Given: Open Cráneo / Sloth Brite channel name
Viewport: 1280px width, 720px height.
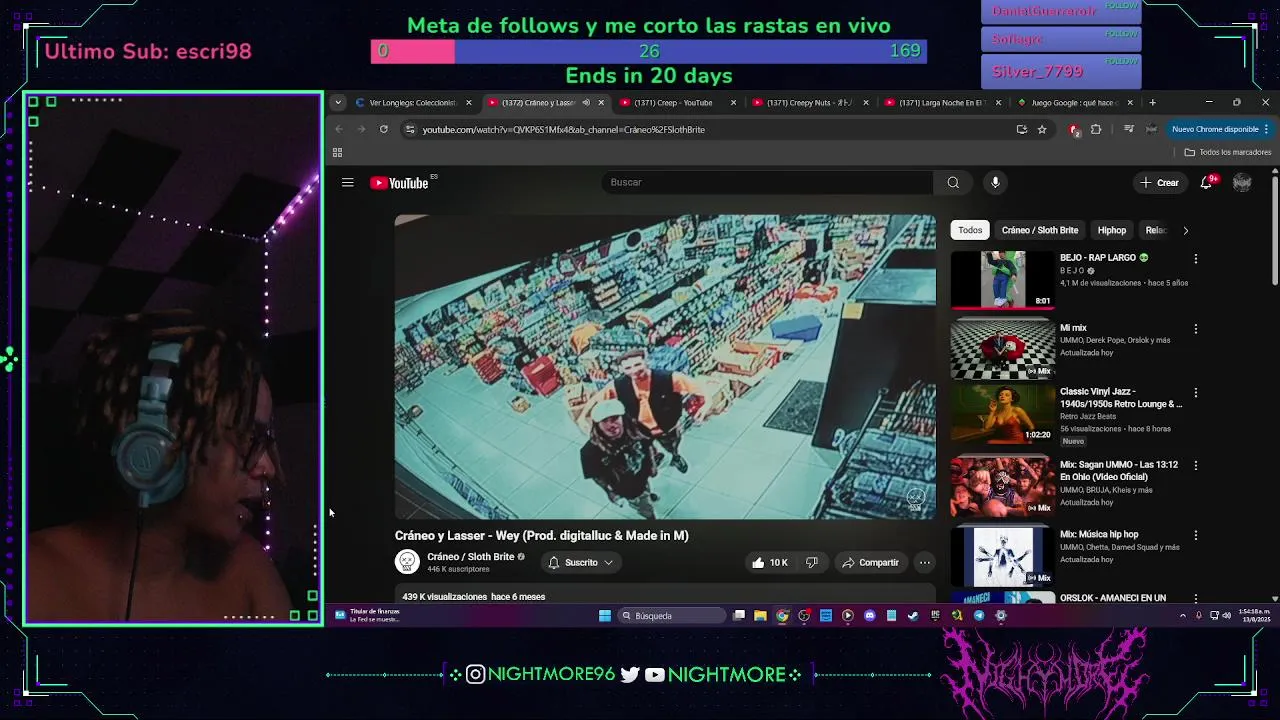Looking at the screenshot, I should coord(471,557).
